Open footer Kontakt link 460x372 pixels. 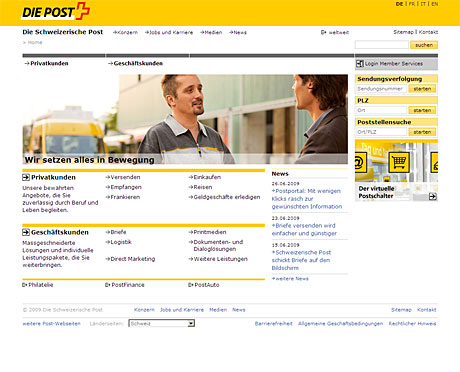427,310
